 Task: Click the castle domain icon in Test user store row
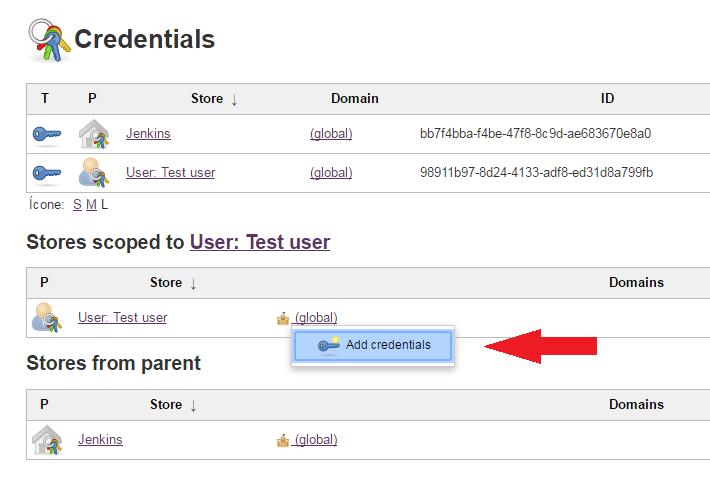[283, 319]
